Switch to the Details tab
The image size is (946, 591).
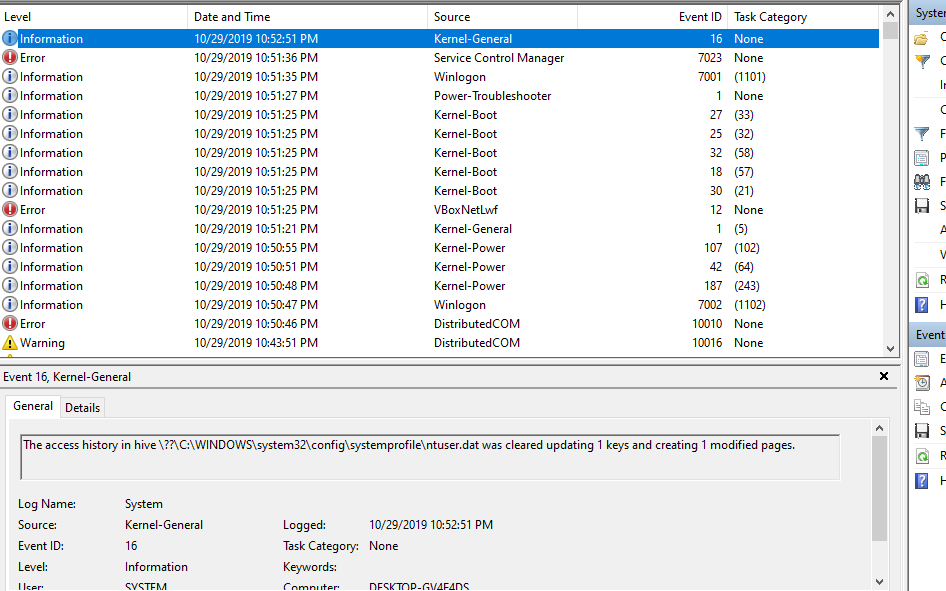click(82, 408)
